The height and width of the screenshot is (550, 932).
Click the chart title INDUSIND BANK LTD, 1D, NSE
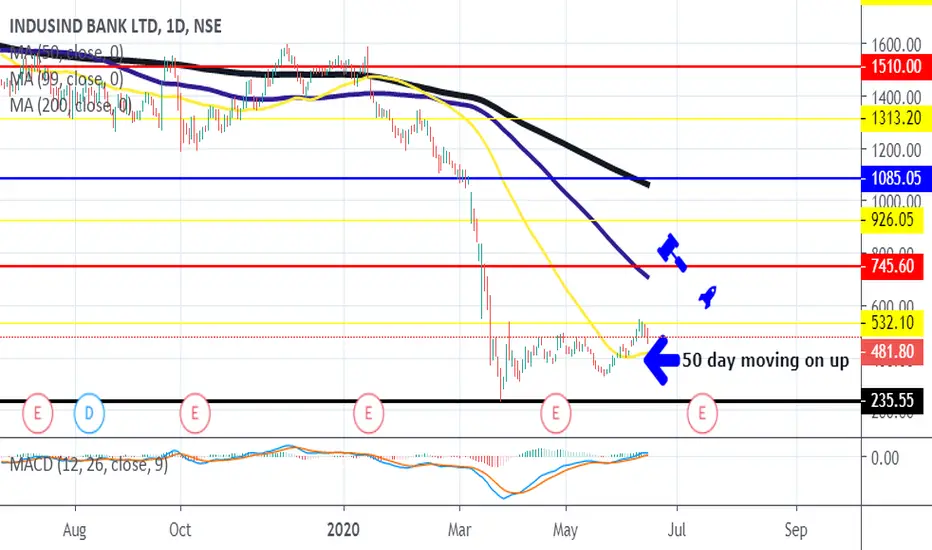point(116,27)
